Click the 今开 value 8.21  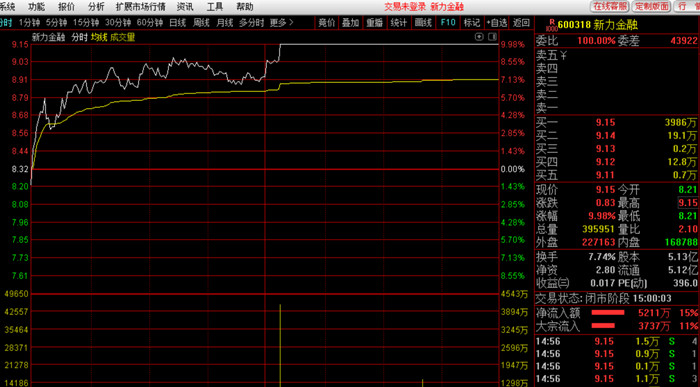tap(688, 190)
